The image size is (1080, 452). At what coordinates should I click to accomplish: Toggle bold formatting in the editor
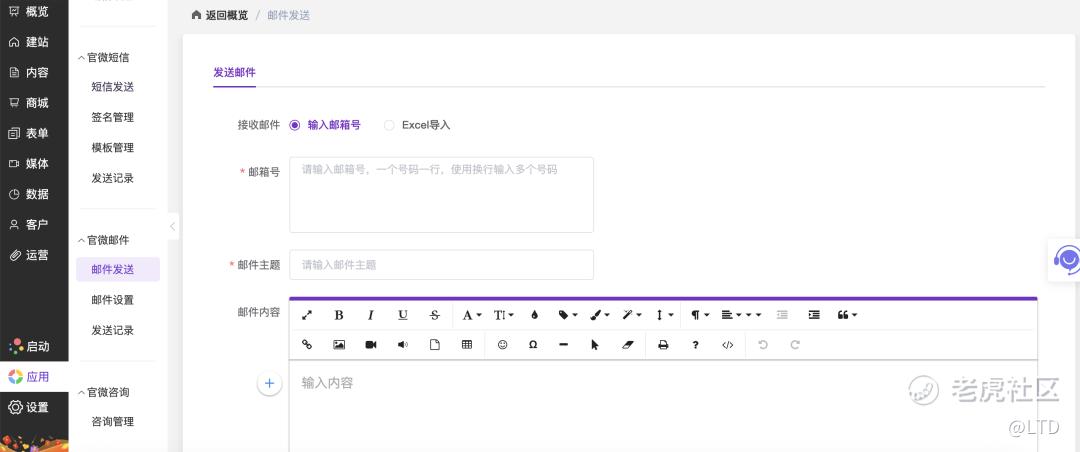click(x=339, y=315)
